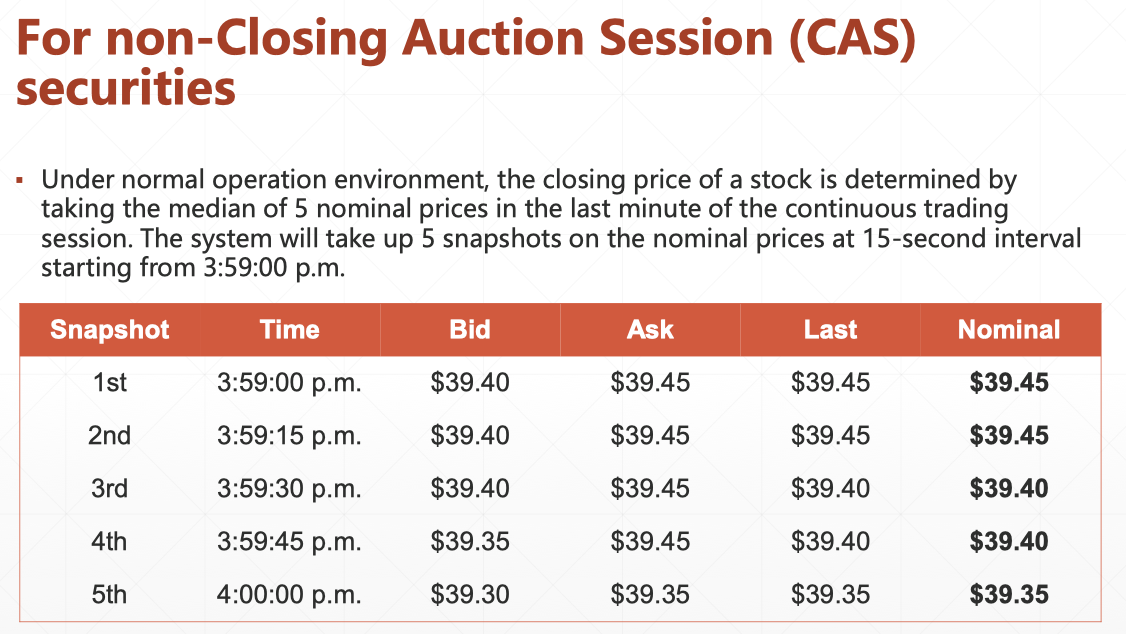This screenshot has width=1126, height=634.
Task: Click the Bid column header
Action: pyautogui.click(x=470, y=330)
